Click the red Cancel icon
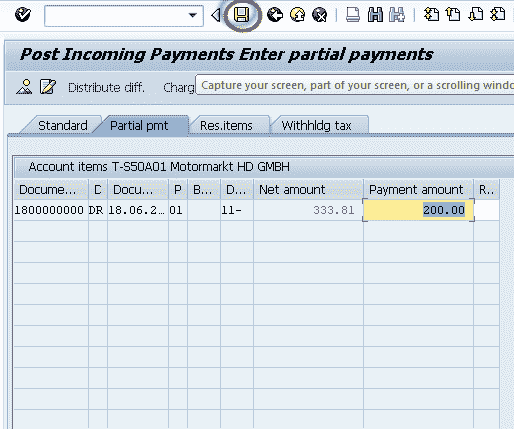 [320, 15]
